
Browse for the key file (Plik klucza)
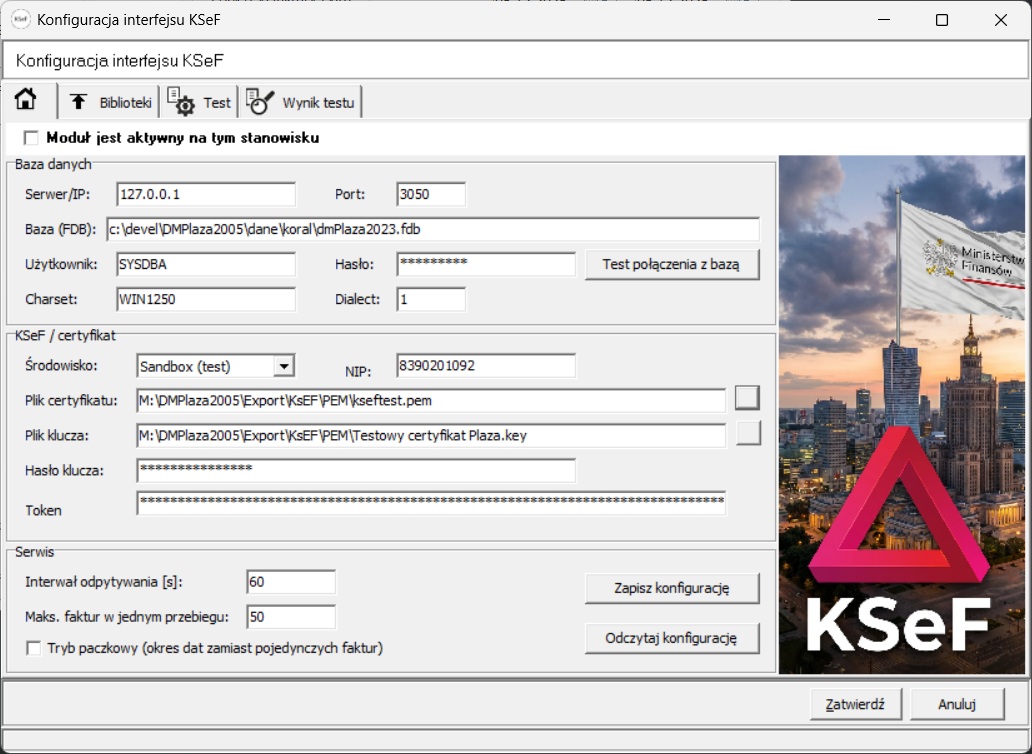coord(748,432)
